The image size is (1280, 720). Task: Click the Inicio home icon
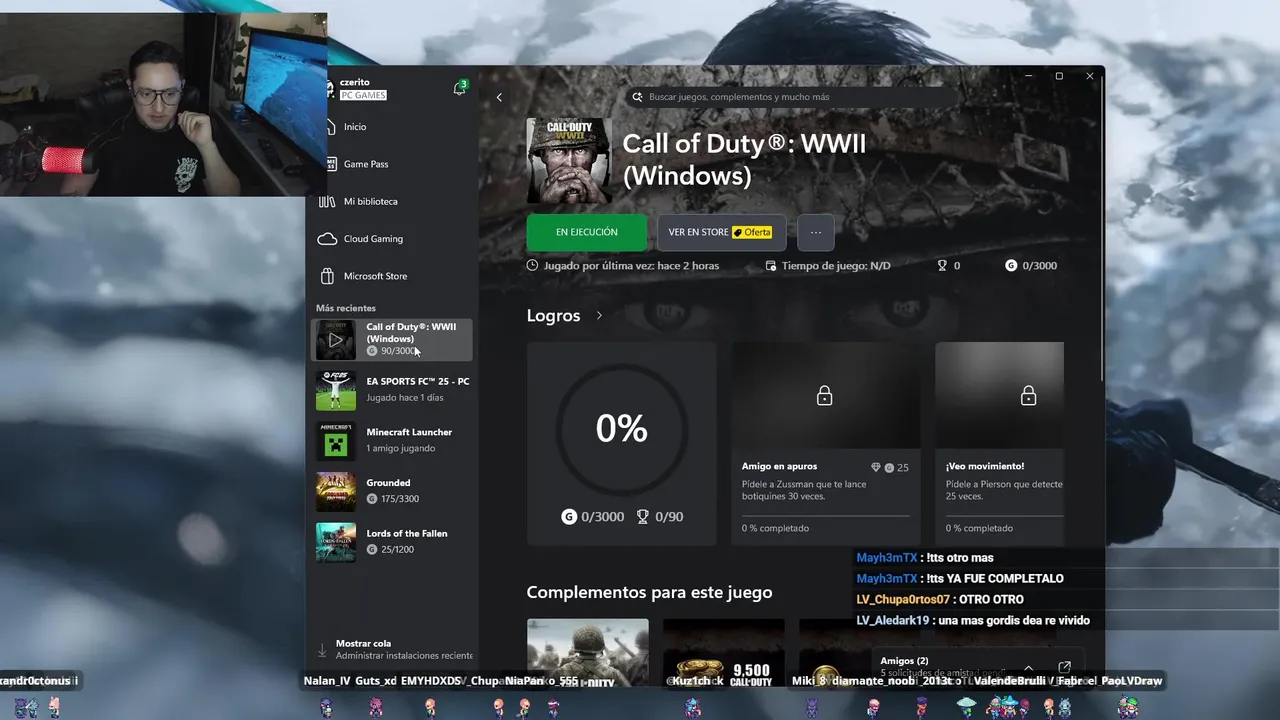point(330,127)
